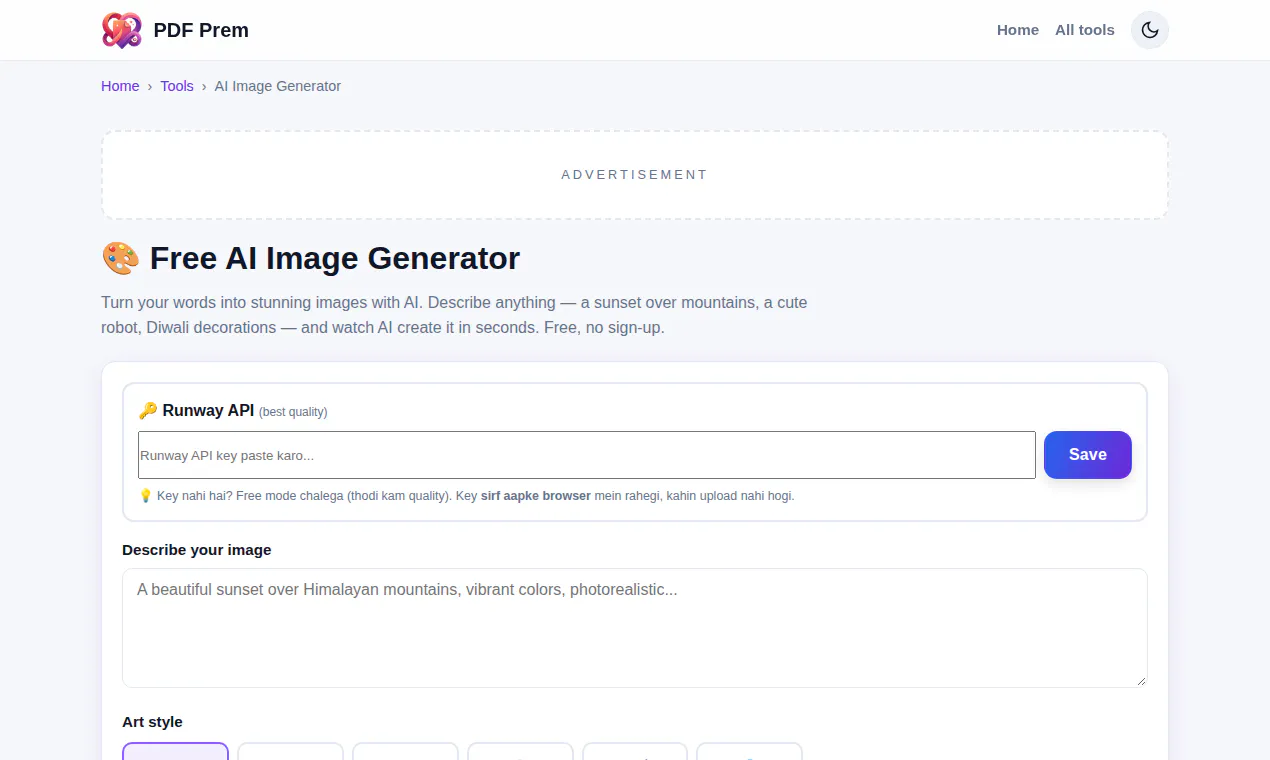Click the "Runway API" label text
1270x760 pixels.
point(208,410)
